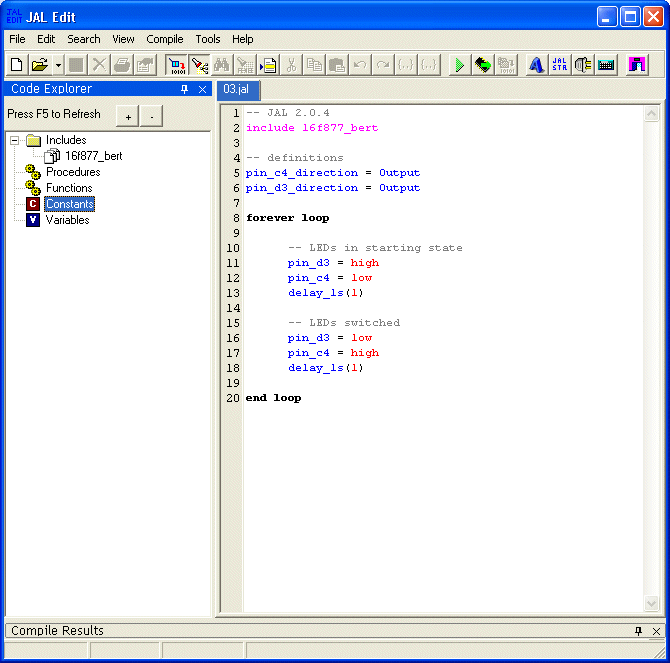Open the File menu
Screen dimensions: 670x663
click(x=18, y=39)
